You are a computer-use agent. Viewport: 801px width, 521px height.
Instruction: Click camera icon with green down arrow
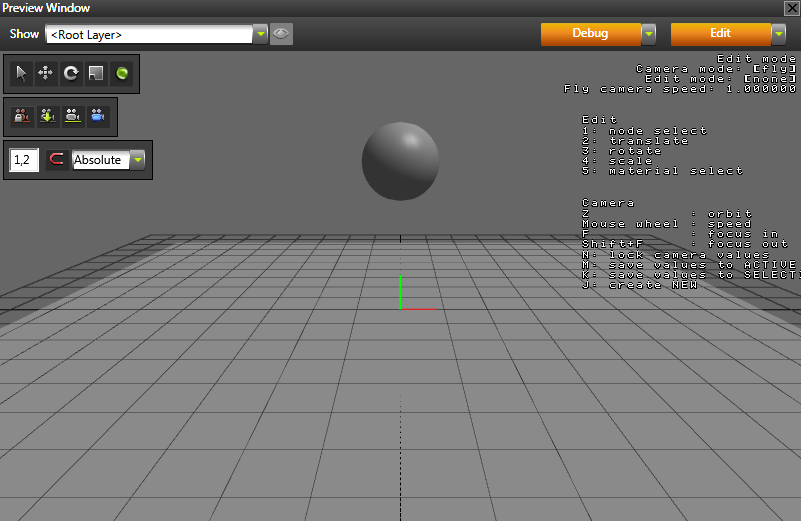coord(47,116)
